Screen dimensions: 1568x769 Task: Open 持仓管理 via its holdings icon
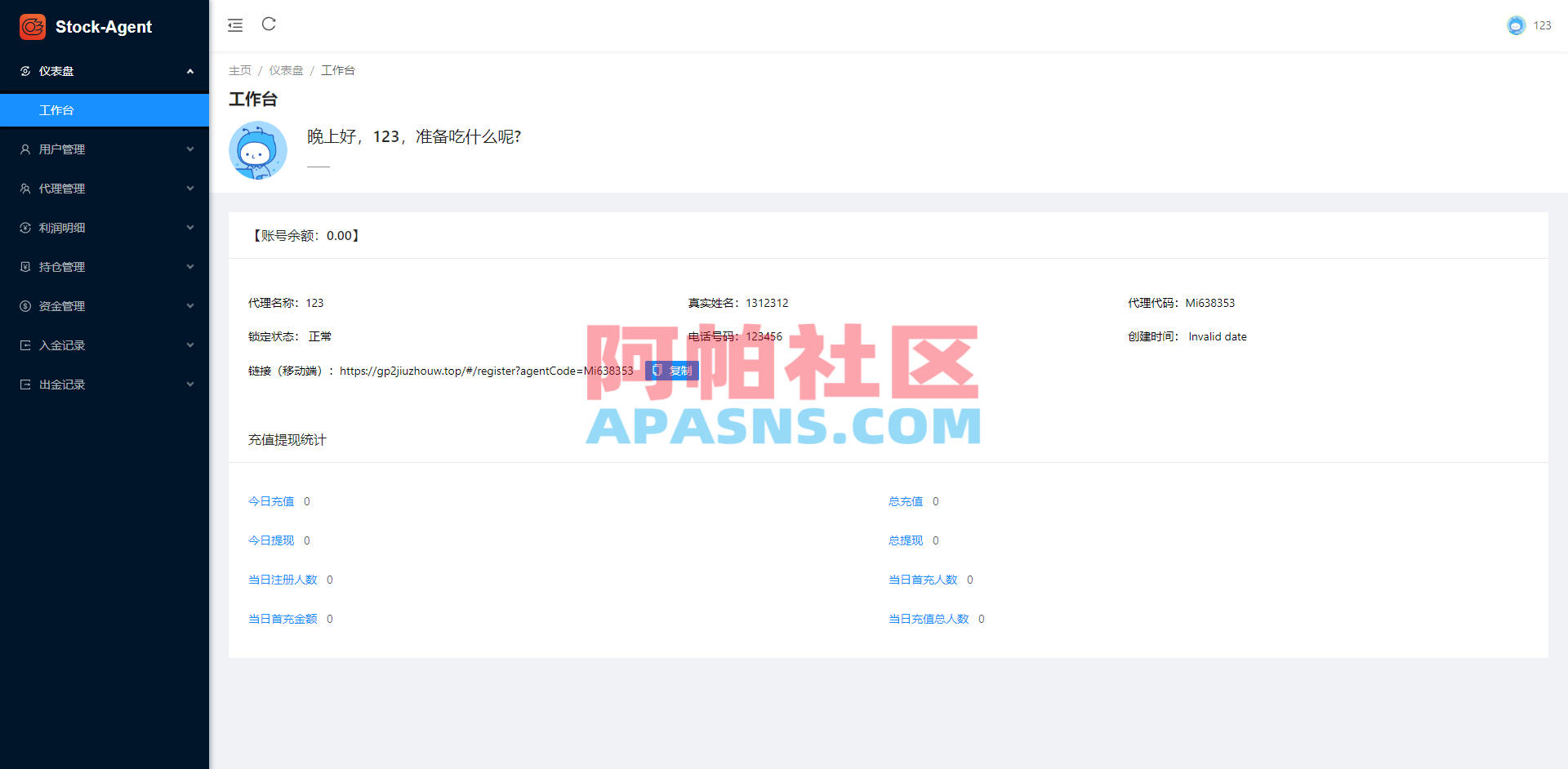point(25,266)
